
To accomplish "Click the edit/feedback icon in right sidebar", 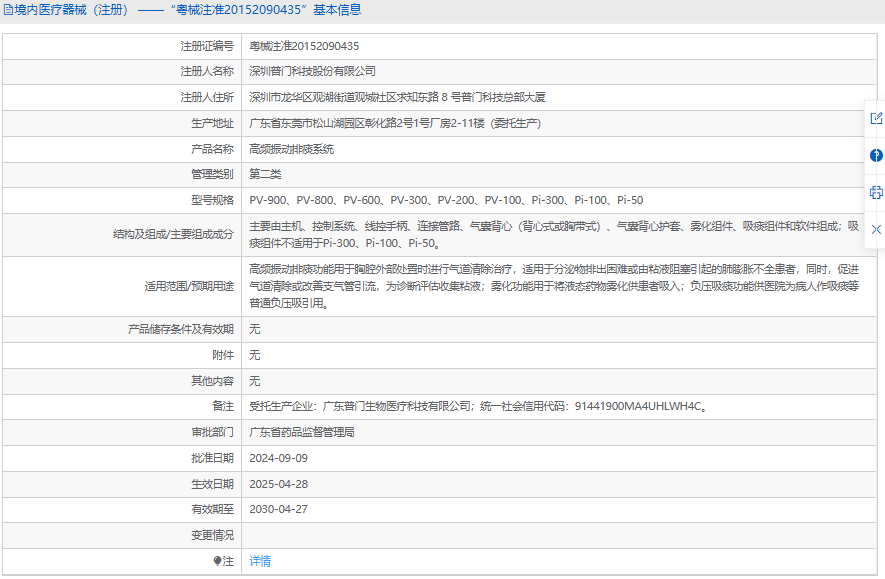I will pyautogui.click(x=876, y=119).
